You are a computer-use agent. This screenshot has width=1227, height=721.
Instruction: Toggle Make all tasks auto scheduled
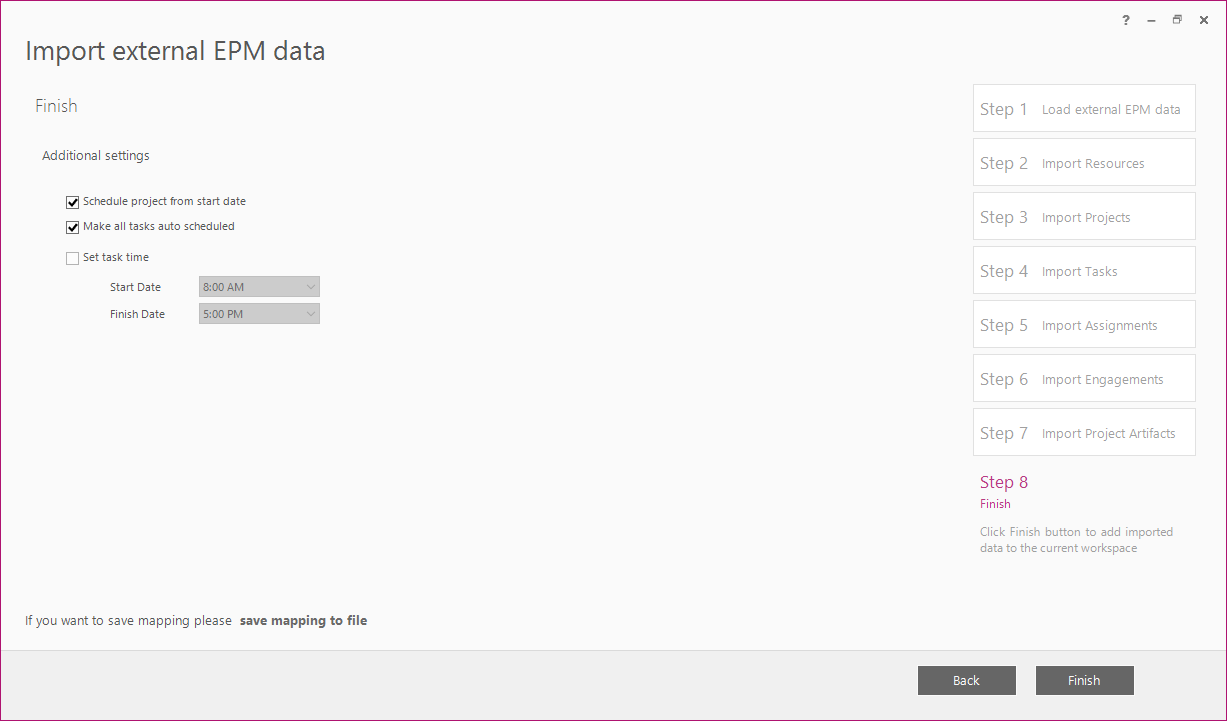tap(72, 227)
